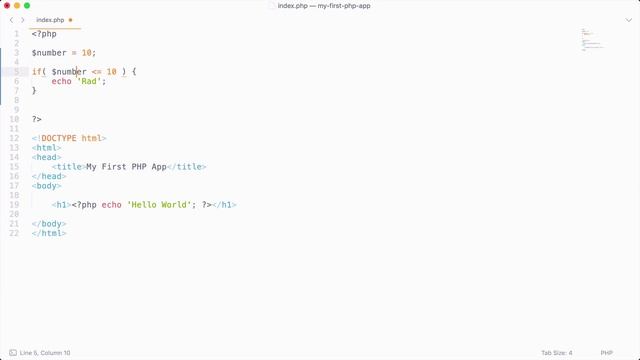Screen dimensions: 640x360
Task: Close the window with red button
Action: click(x=7, y=6)
